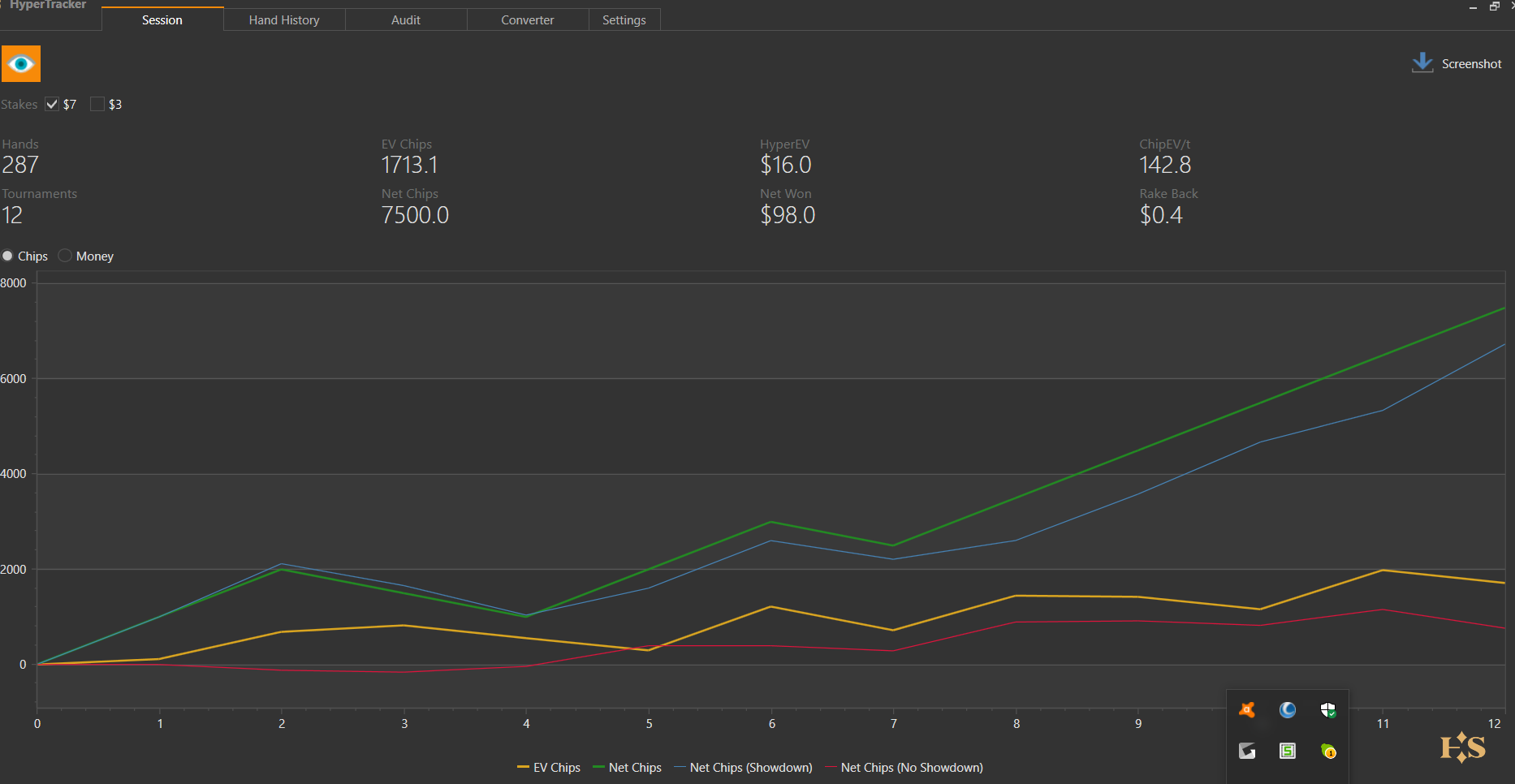Click the HyperEV value $16.0
Screen dimensions: 1515x784
point(786,165)
